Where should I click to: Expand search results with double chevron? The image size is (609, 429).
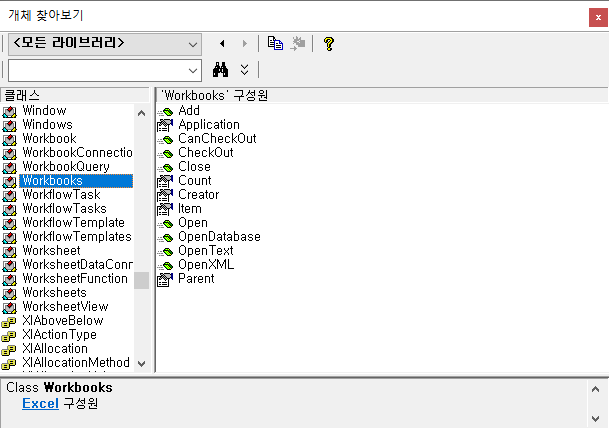pos(244,70)
